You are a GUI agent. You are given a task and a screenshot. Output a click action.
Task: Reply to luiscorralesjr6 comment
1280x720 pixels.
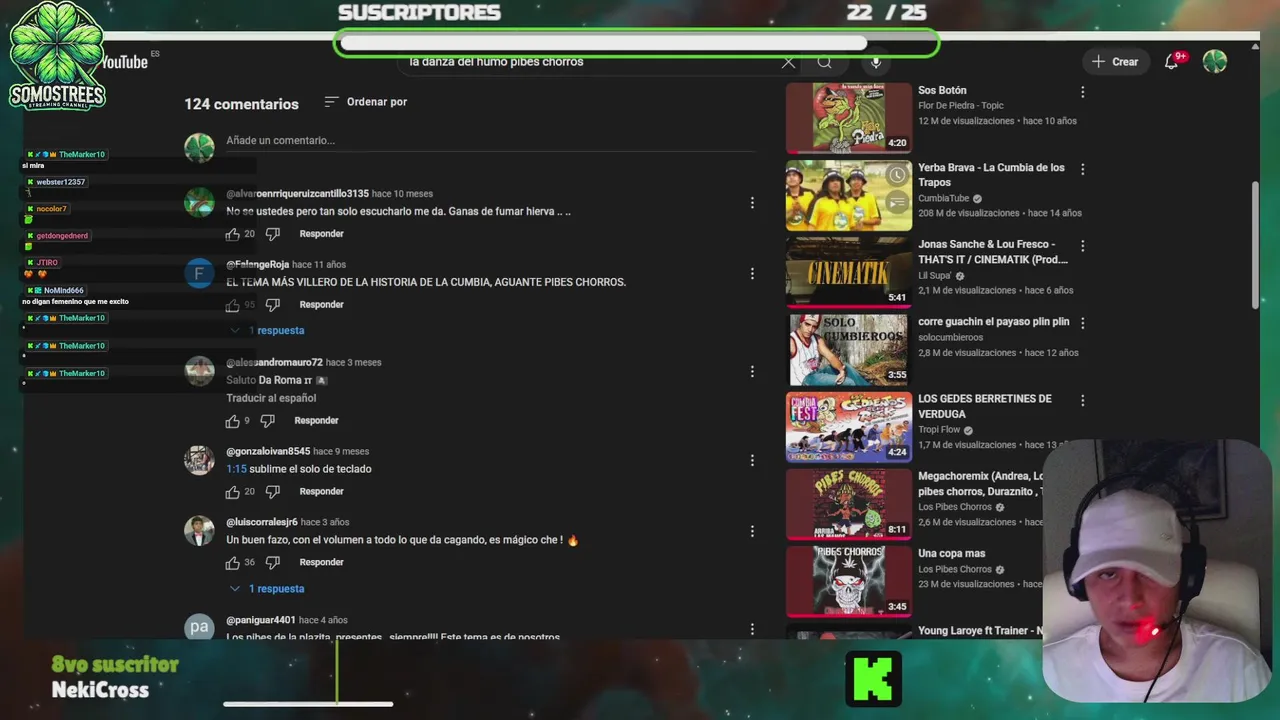[321, 563]
